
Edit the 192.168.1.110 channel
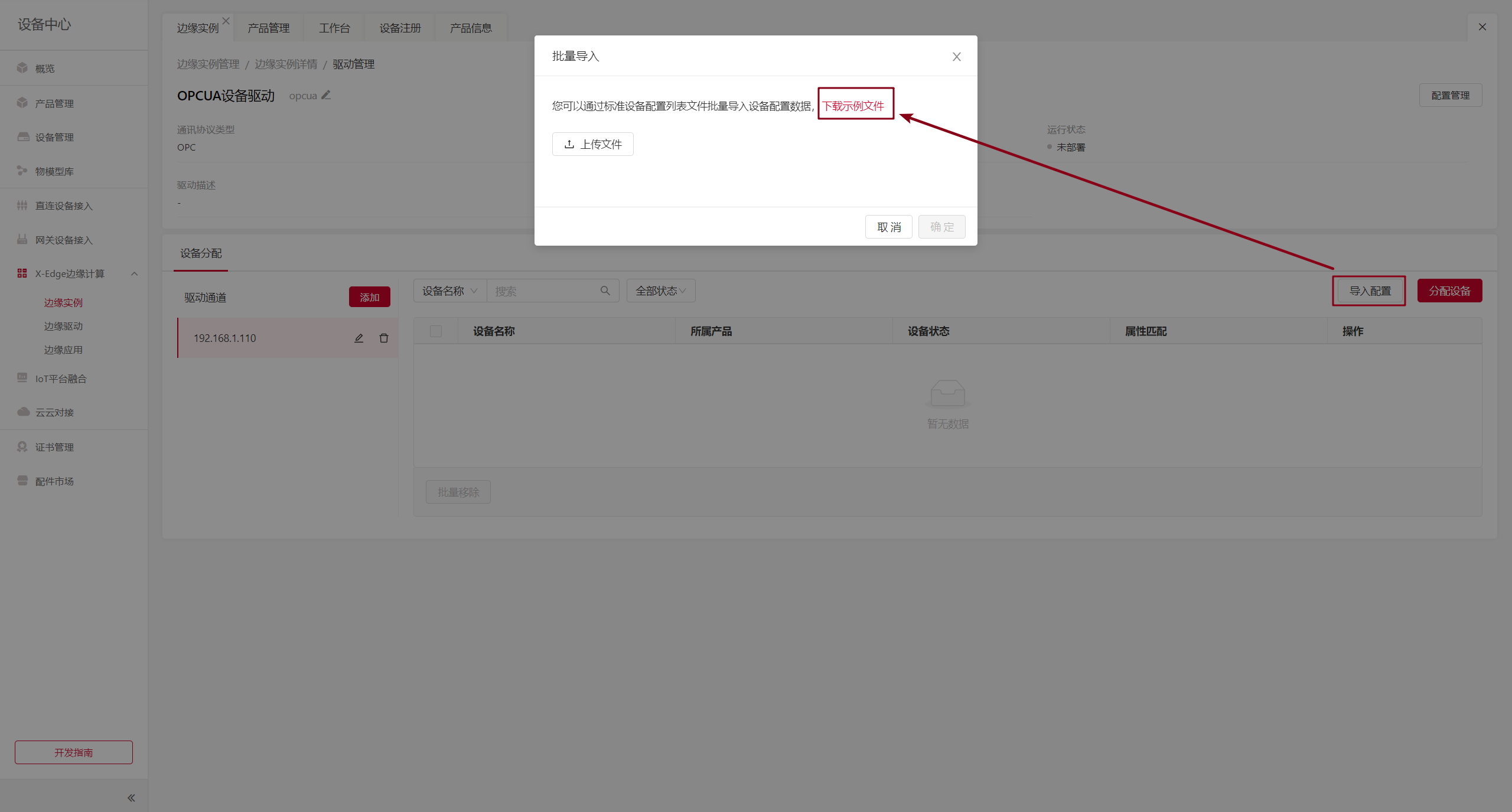[x=359, y=338]
